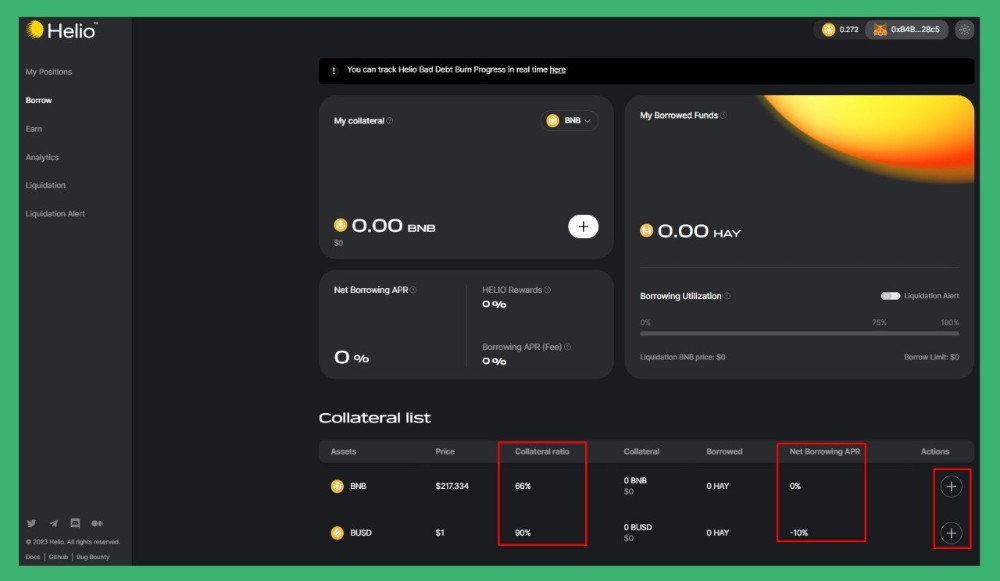The image size is (1000, 581).
Task: Click the 90% collateral ratio for BUSD
Action: [x=523, y=533]
